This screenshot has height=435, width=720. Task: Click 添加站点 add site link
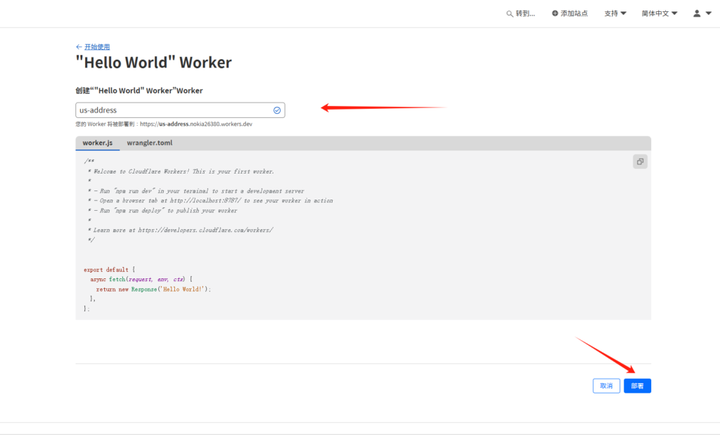(574, 13)
